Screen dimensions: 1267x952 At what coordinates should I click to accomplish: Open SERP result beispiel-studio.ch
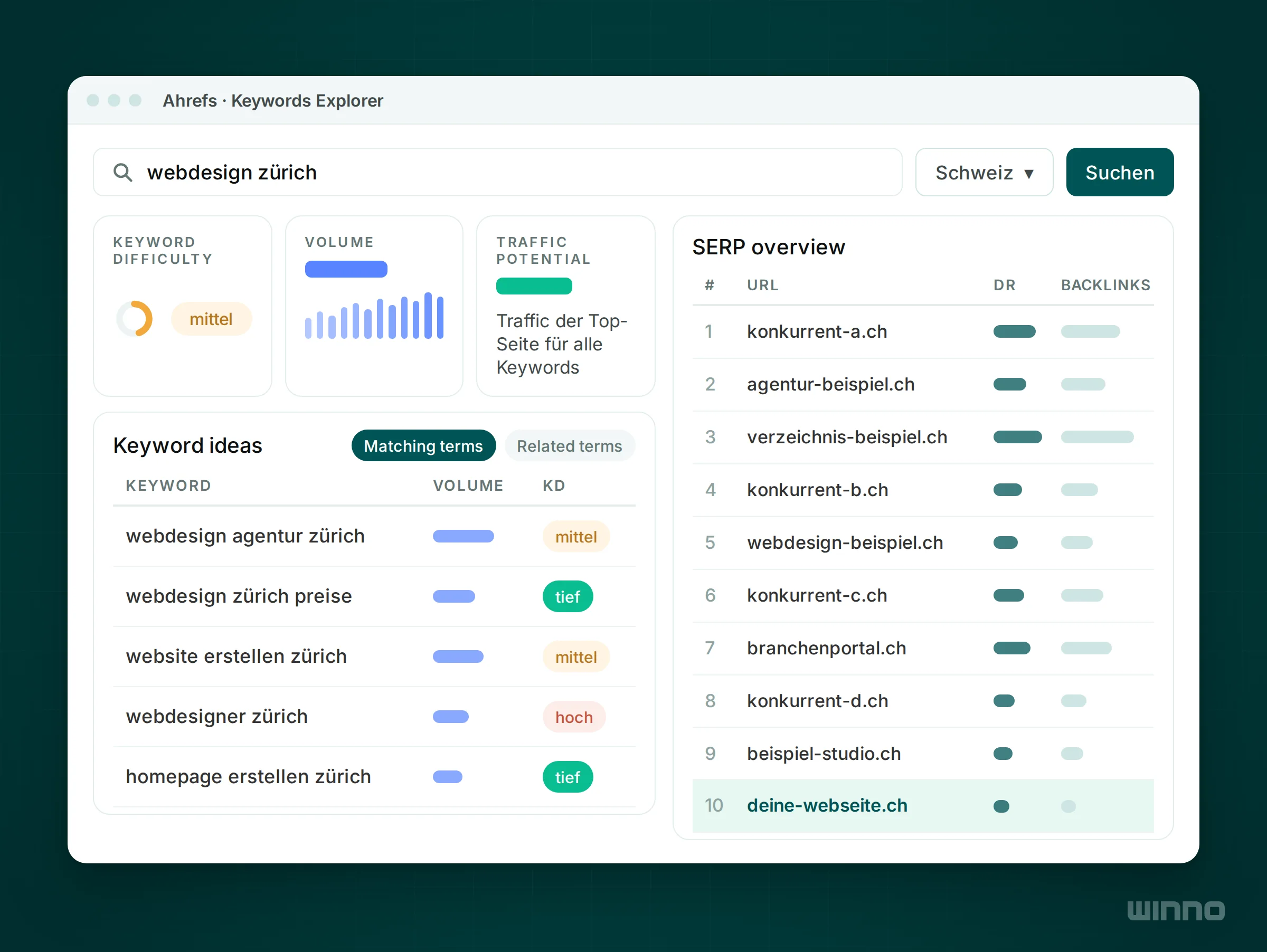tap(824, 754)
